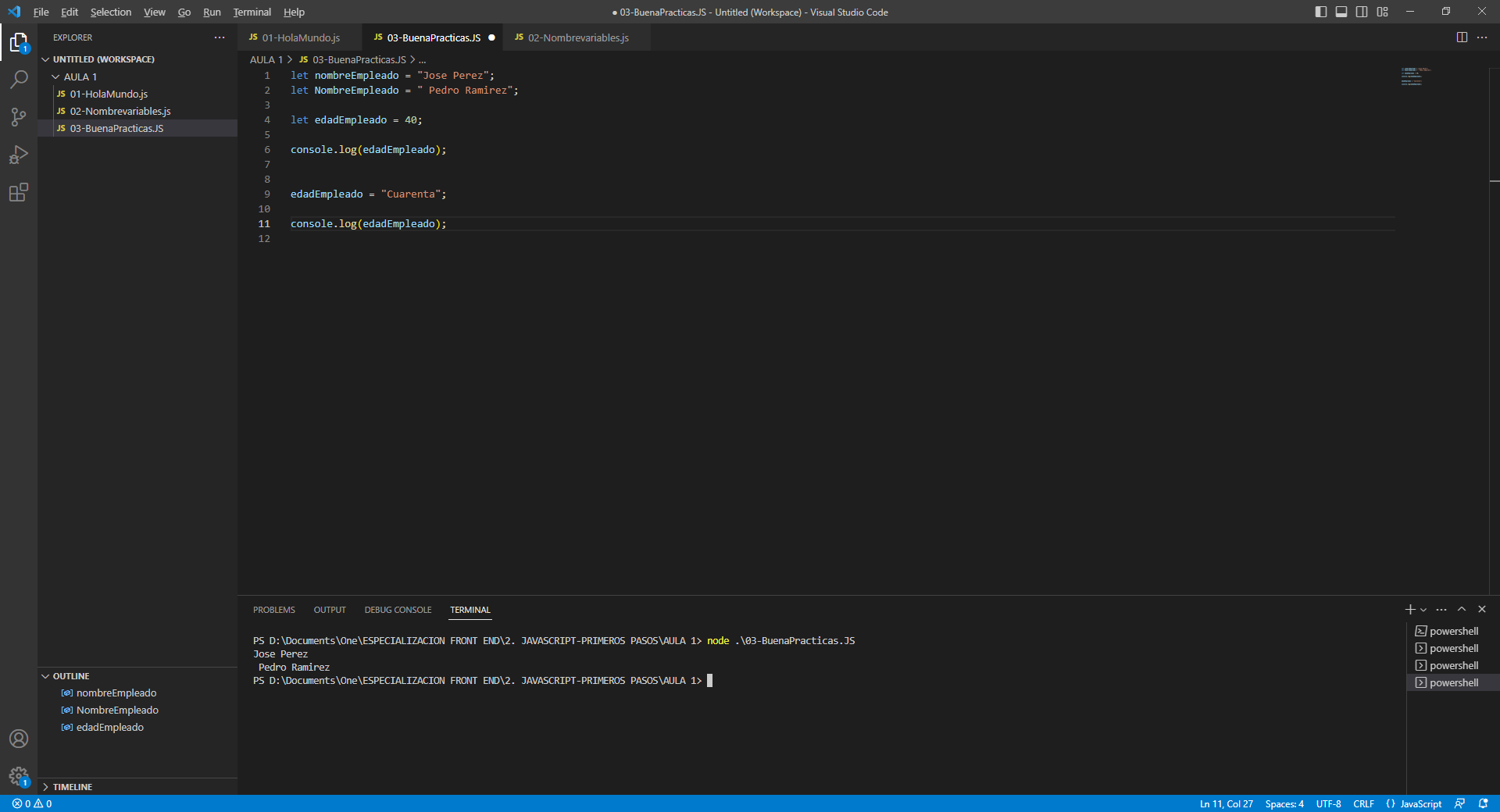Open the File menu

pos(41,12)
